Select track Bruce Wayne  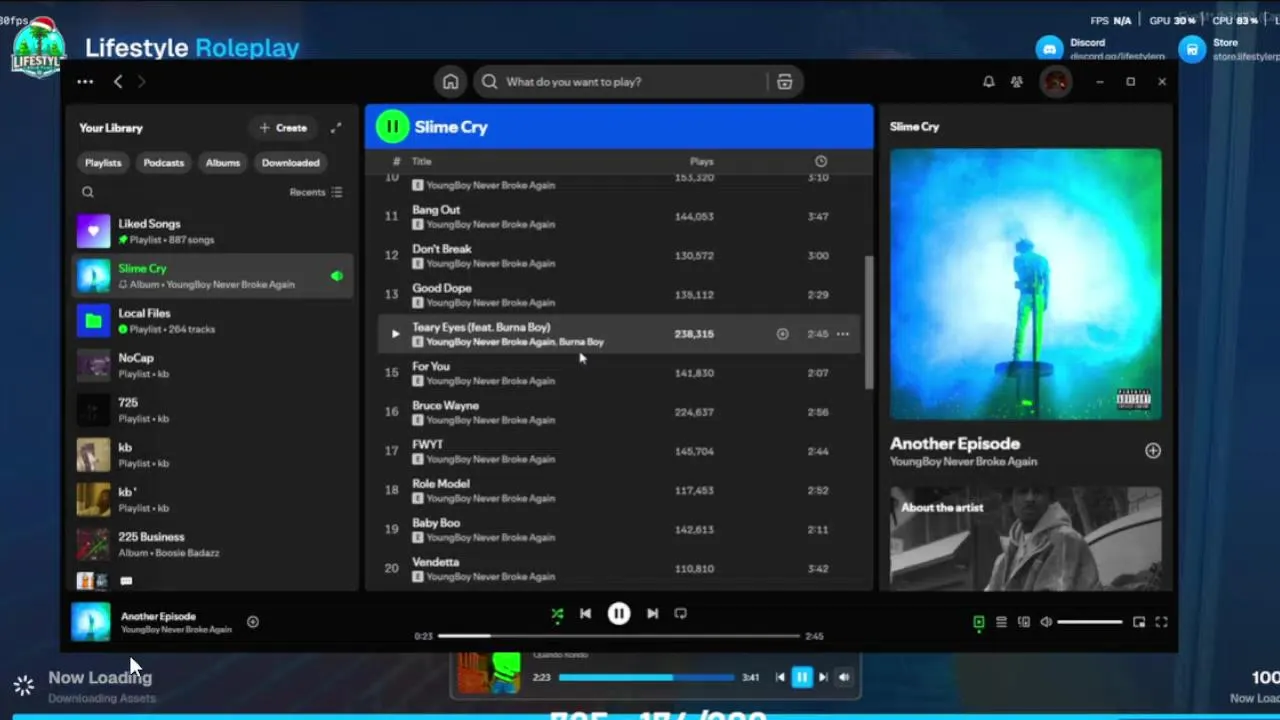[619, 412]
